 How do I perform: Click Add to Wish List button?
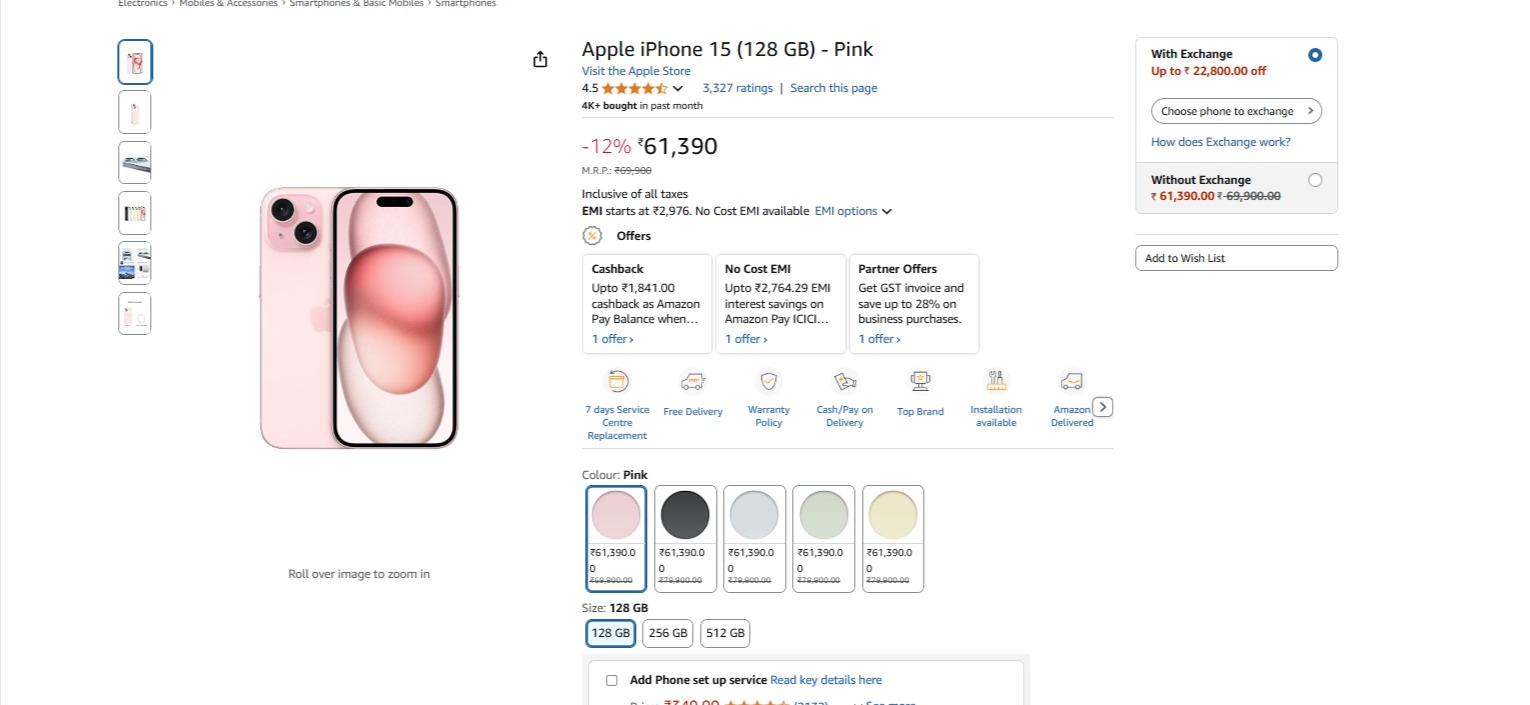(1236, 258)
